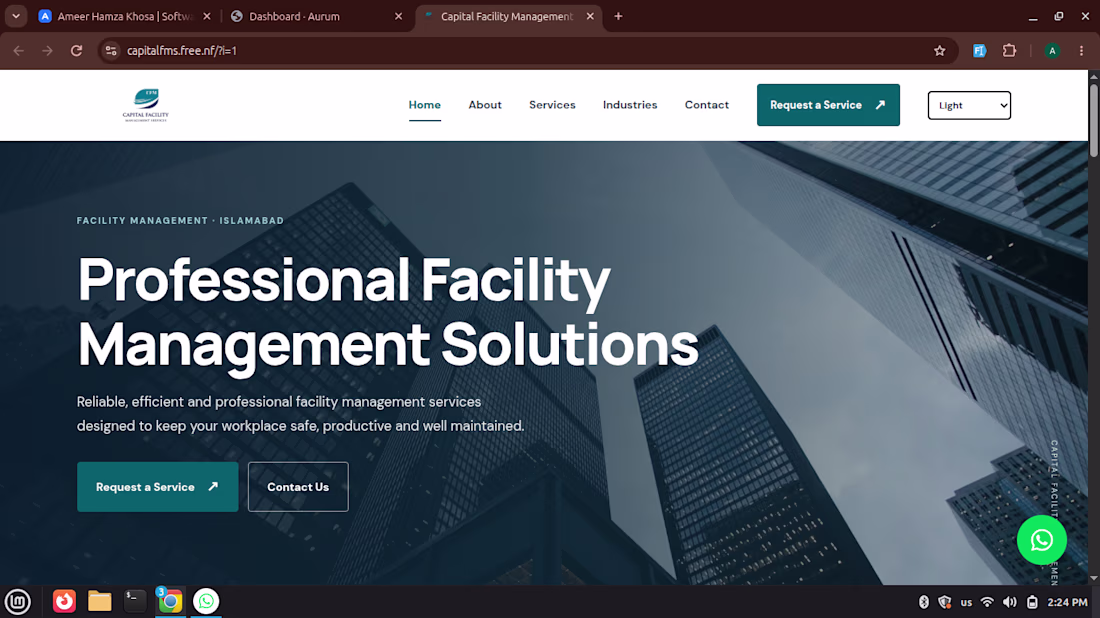This screenshot has height=618, width=1100.
Task: Open the browser Extensions puzzle icon
Action: (x=1009, y=51)
